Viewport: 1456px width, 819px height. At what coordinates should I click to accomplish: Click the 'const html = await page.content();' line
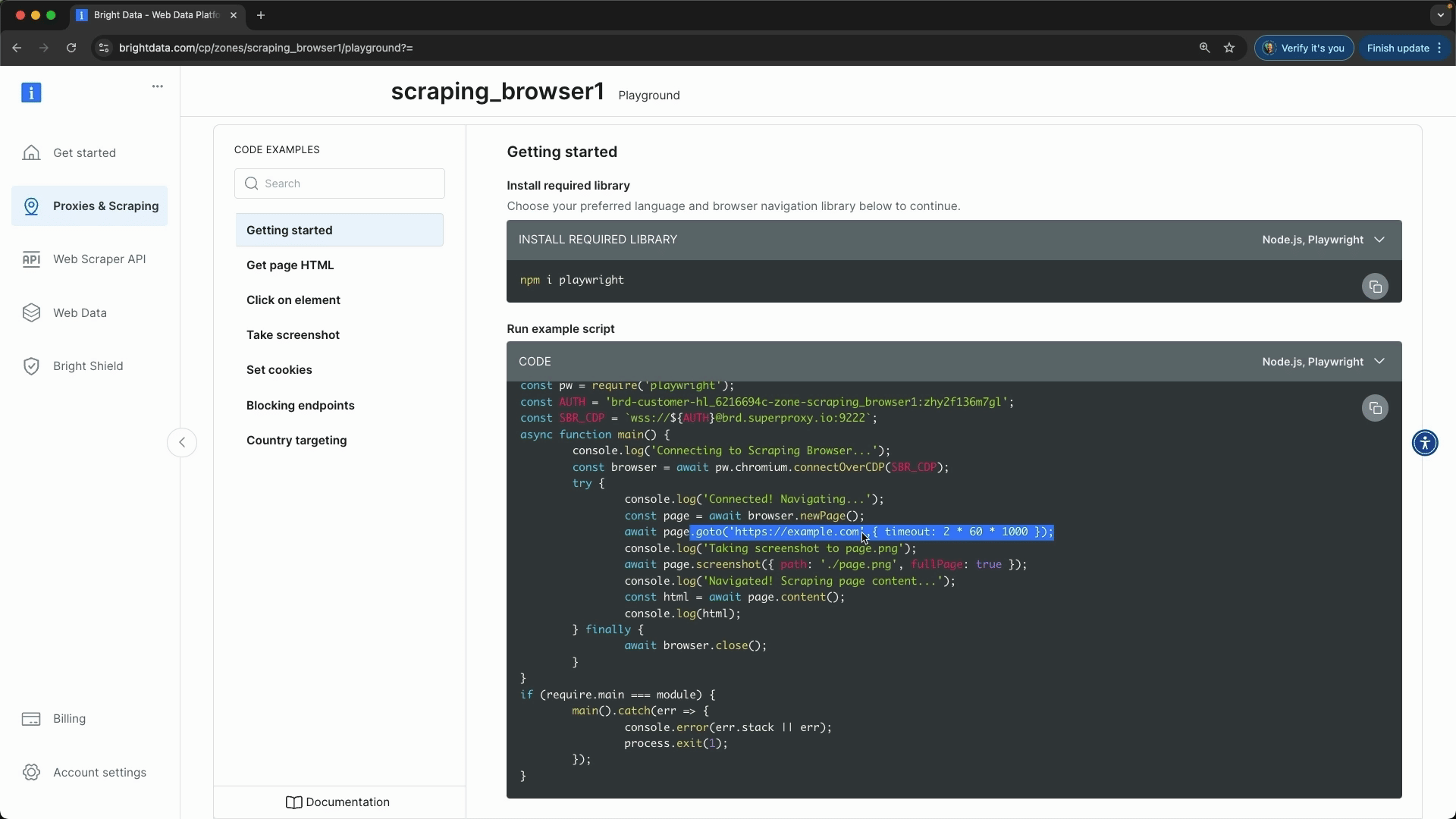(x=734, y=597)
